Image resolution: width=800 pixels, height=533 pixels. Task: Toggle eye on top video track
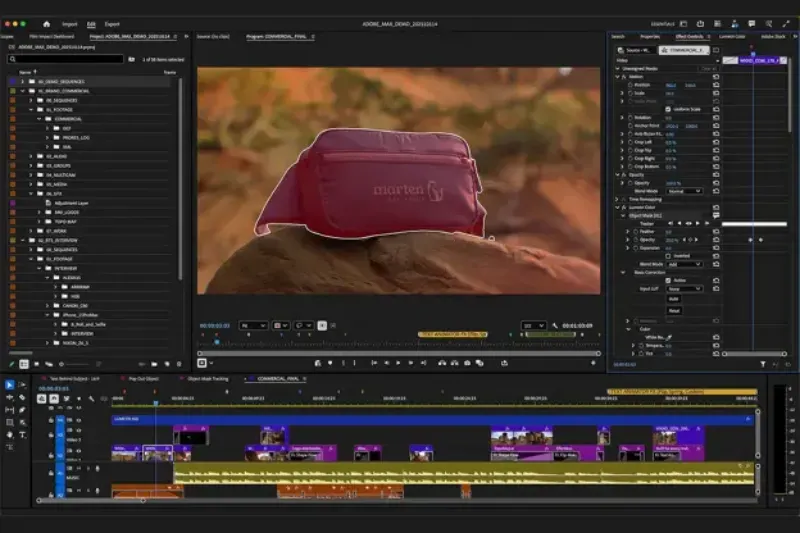(x=79, y=420)
